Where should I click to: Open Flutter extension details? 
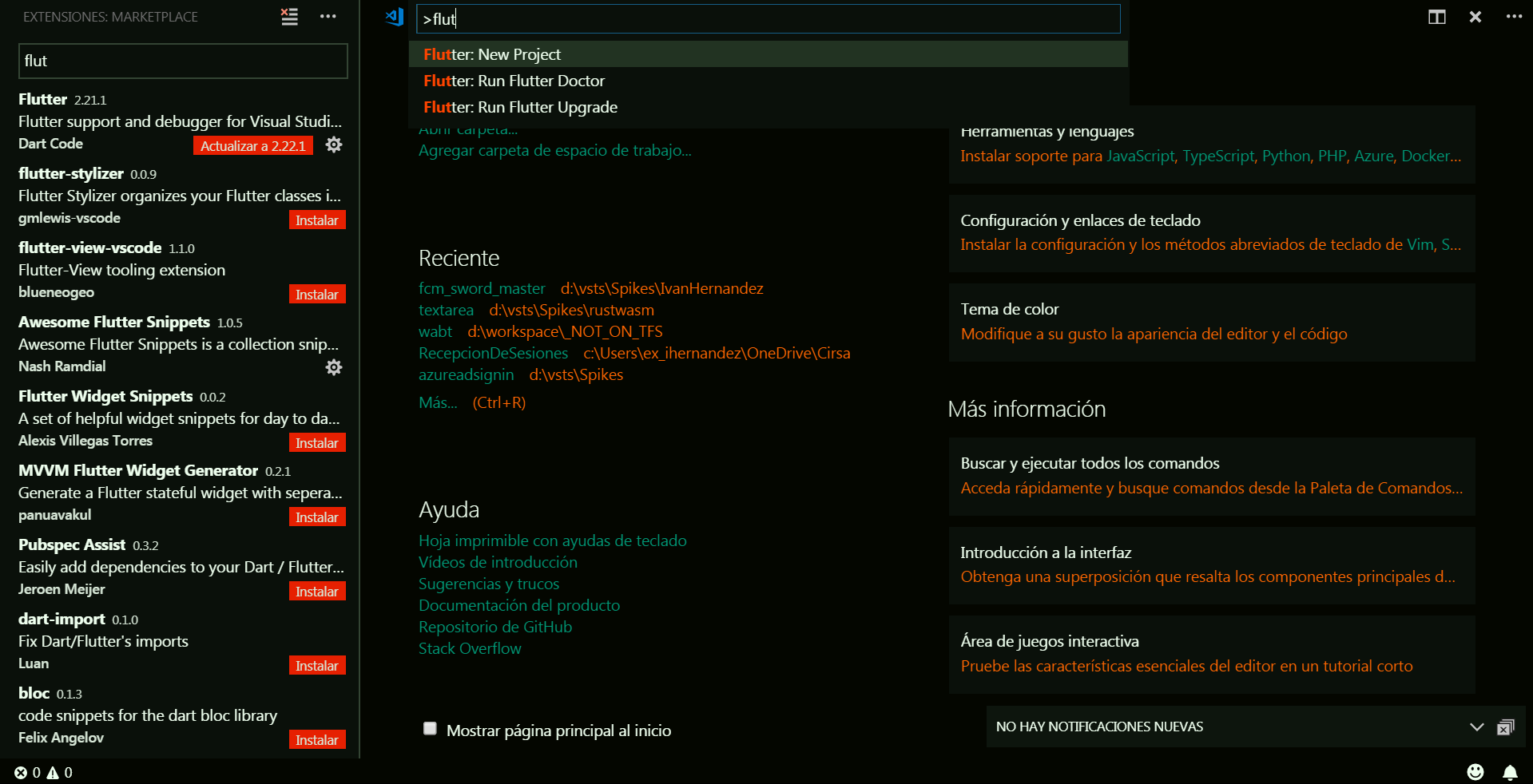(x=180, y=122)
